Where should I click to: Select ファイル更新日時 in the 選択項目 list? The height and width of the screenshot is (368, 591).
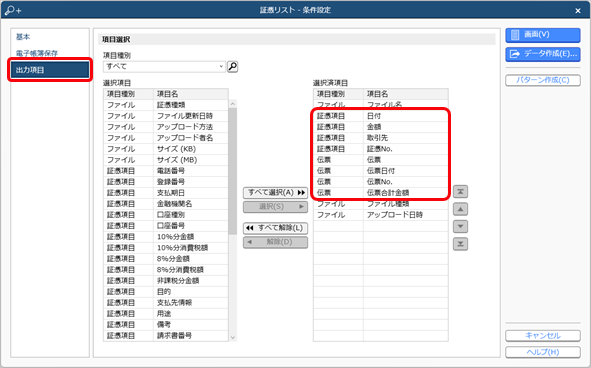point(166,116)
